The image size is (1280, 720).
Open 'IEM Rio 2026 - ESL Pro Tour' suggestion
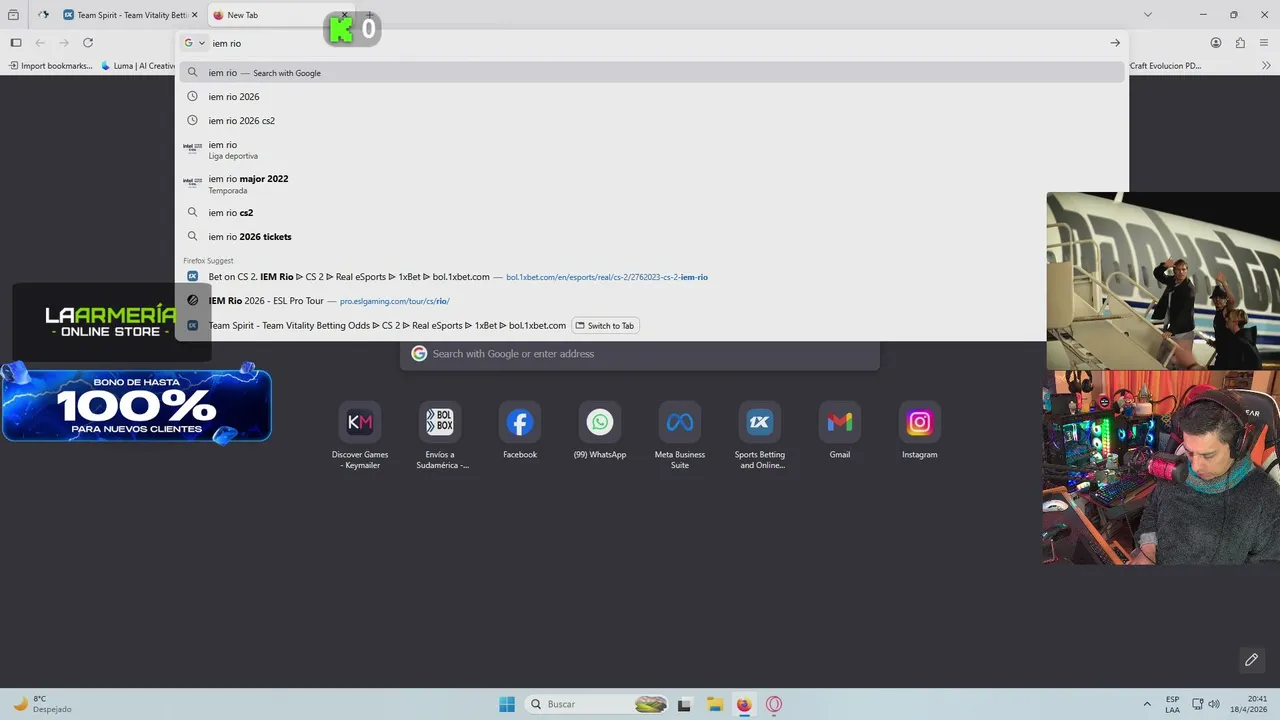(652, 301)
